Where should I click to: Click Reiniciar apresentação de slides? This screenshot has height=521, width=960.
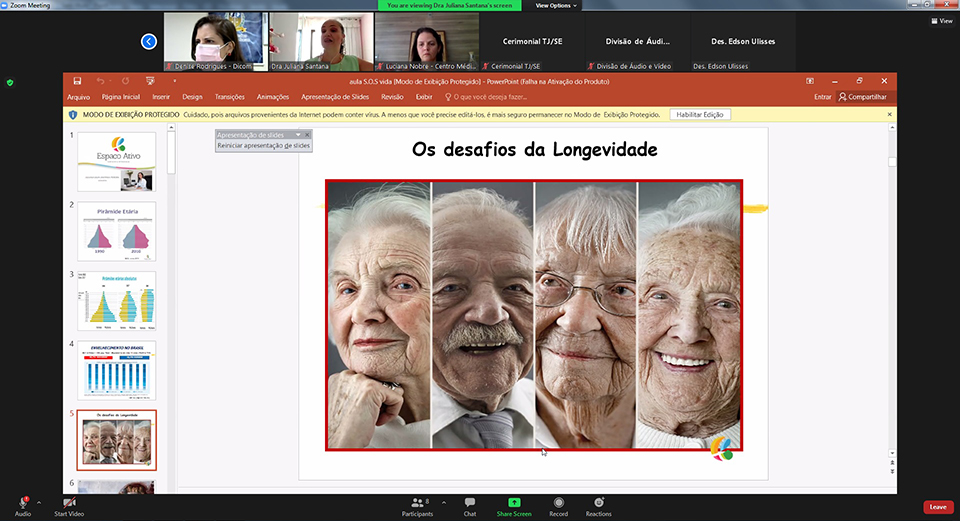(264, 145)
